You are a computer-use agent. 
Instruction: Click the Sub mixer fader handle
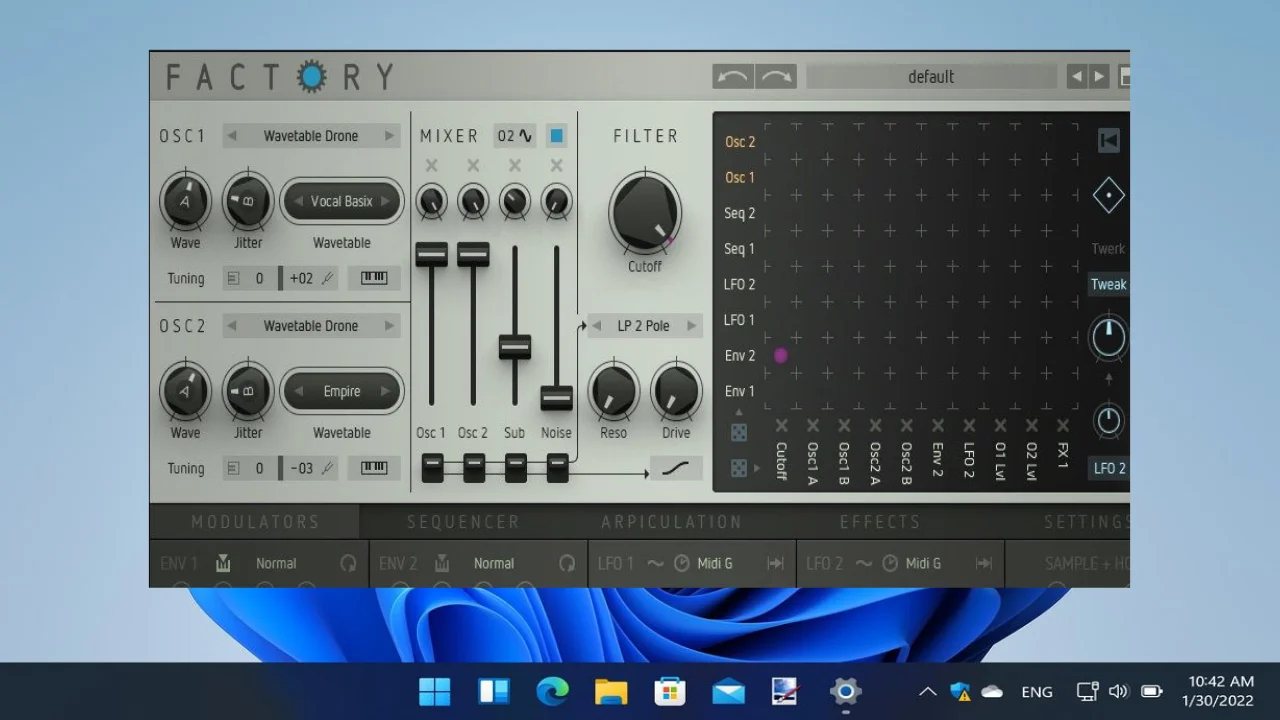[515, 347]
